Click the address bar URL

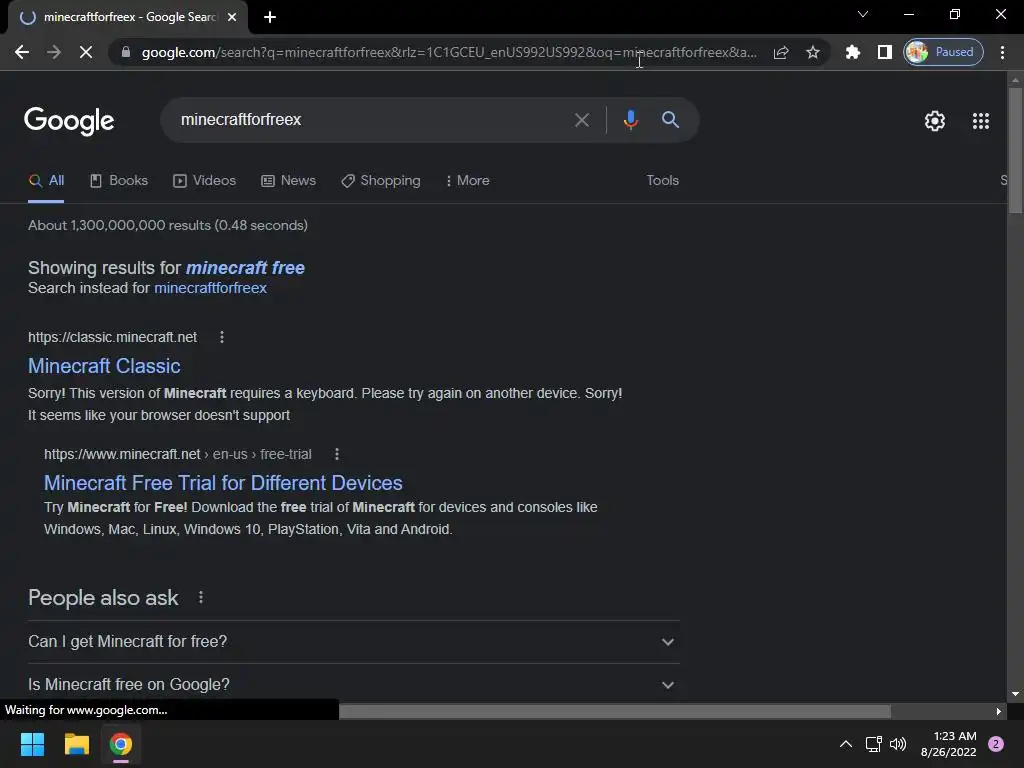pyautogui.click(x=449, y=52)
